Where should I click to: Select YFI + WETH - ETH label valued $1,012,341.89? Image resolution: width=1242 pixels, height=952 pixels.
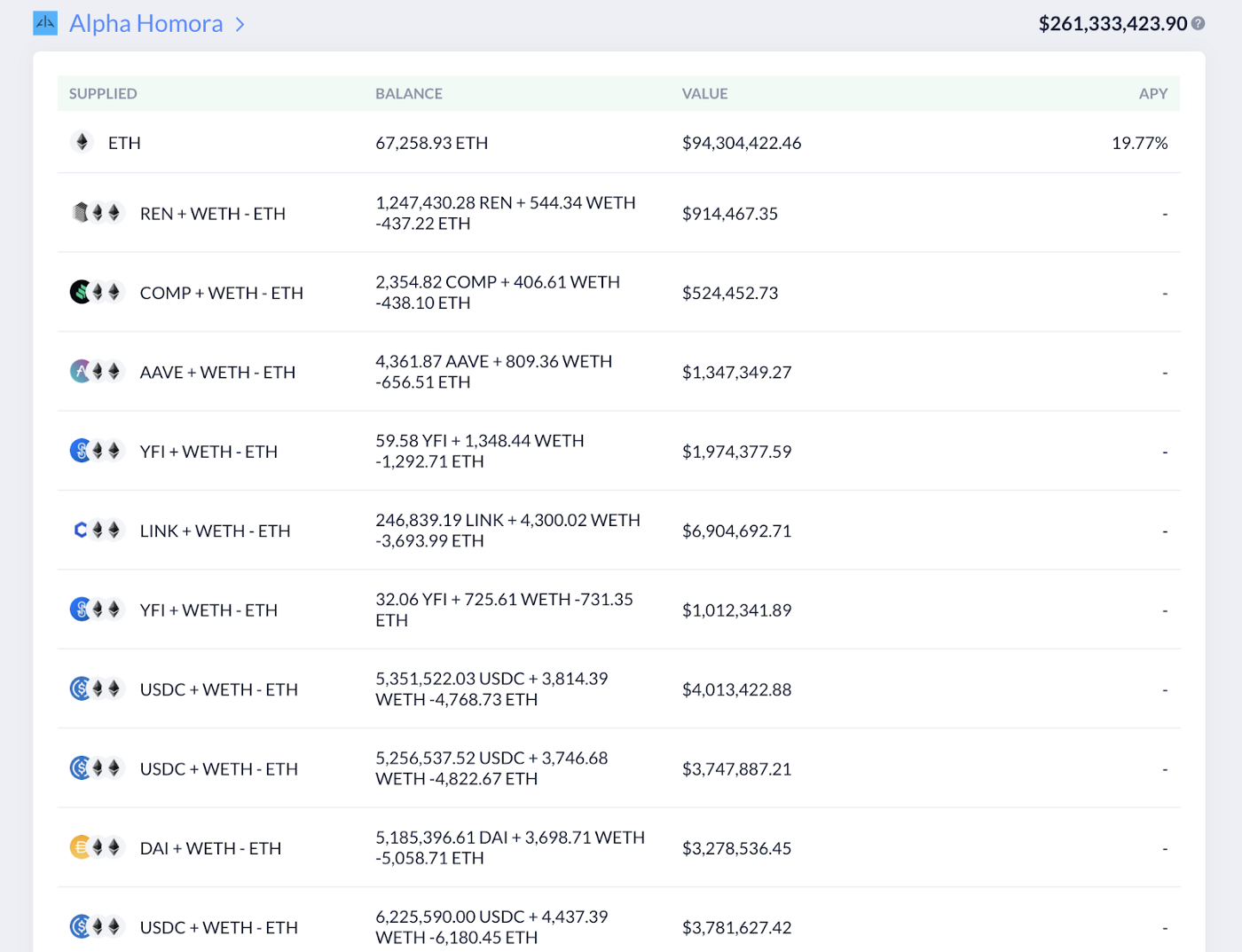209,610
